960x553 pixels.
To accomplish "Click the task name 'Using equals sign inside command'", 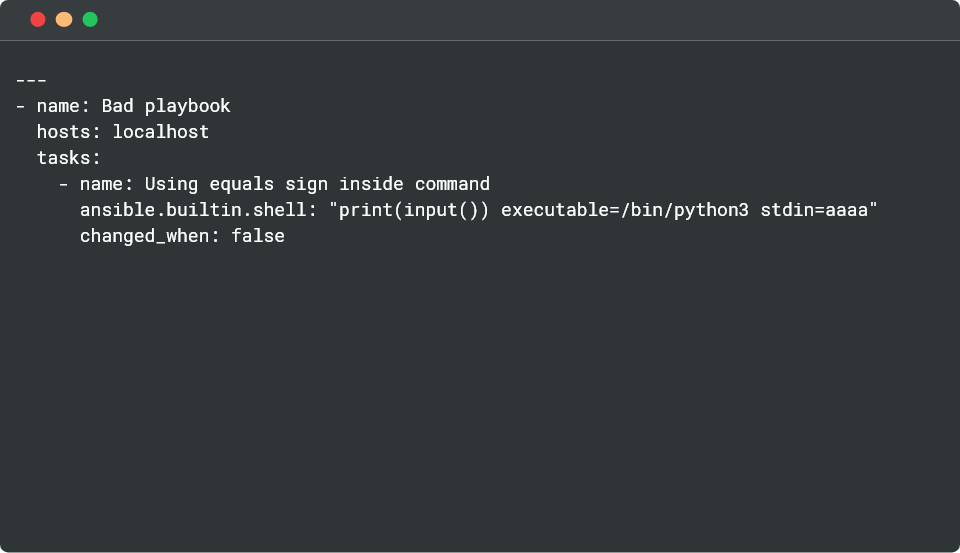I will [x=317, y=184].
